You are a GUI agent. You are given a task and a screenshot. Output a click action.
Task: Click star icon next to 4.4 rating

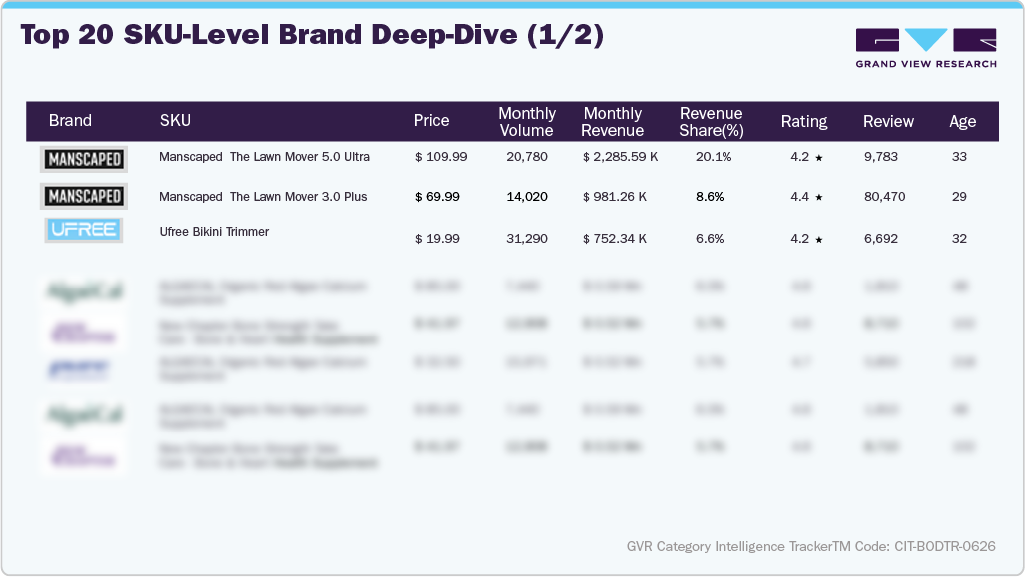pyautogui.click(x=818, y=197)
